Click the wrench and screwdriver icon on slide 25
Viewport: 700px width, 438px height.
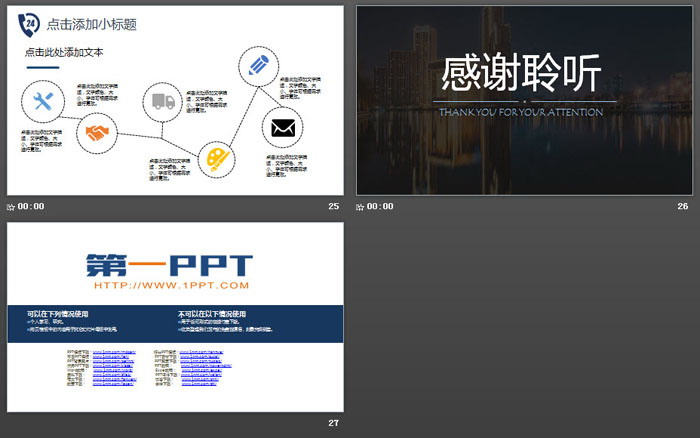tap(43, 102)
